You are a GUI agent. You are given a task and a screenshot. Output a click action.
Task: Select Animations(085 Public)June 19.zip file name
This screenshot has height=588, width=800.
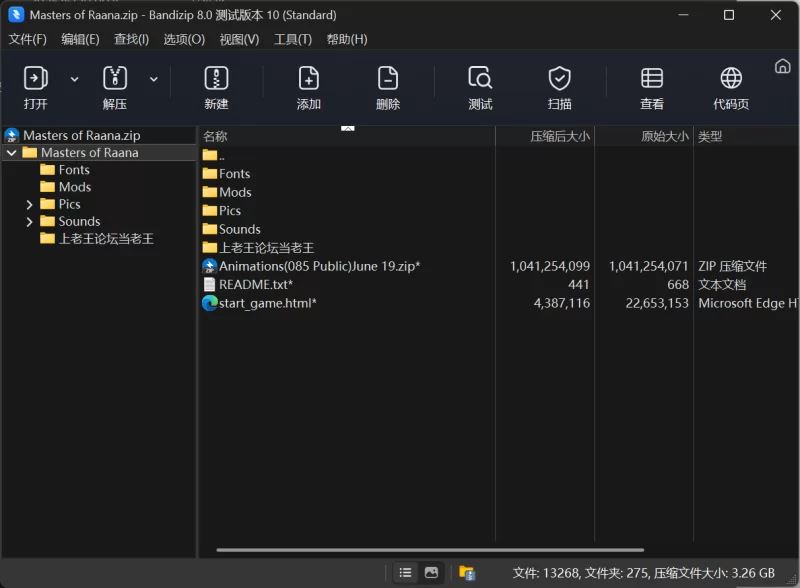pos(319,266)
